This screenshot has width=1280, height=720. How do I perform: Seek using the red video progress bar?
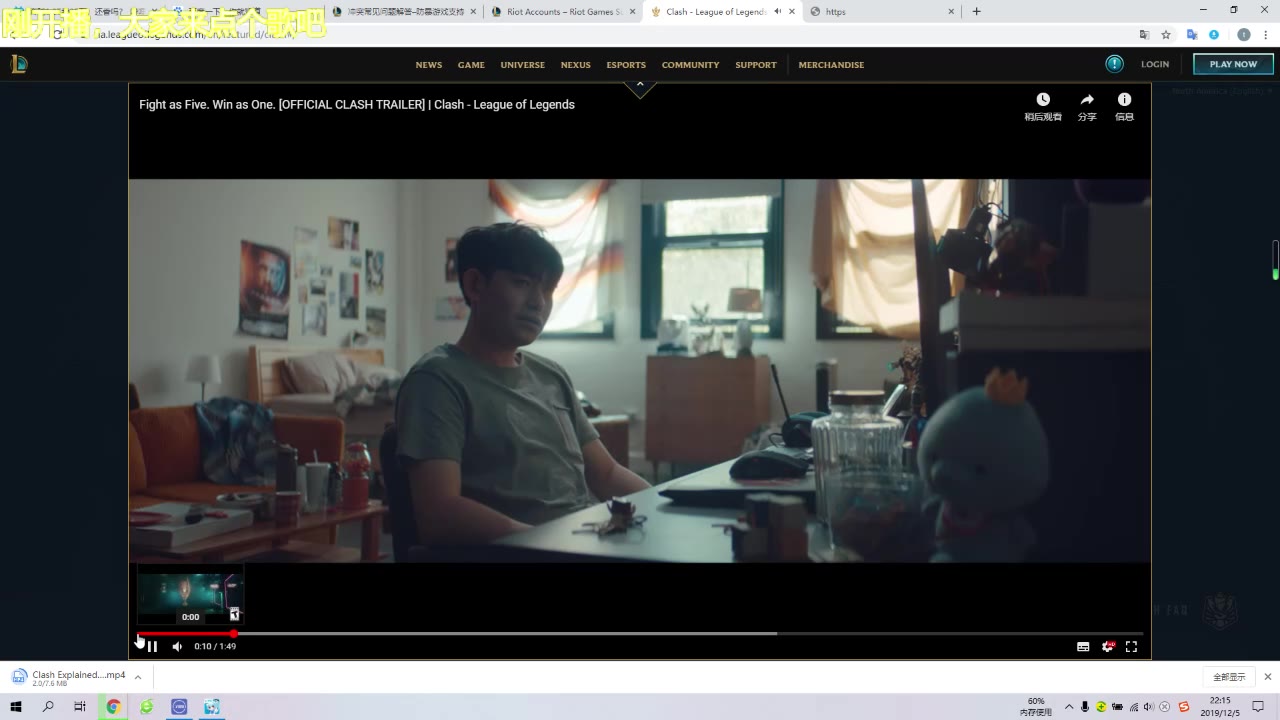[640, 633]
